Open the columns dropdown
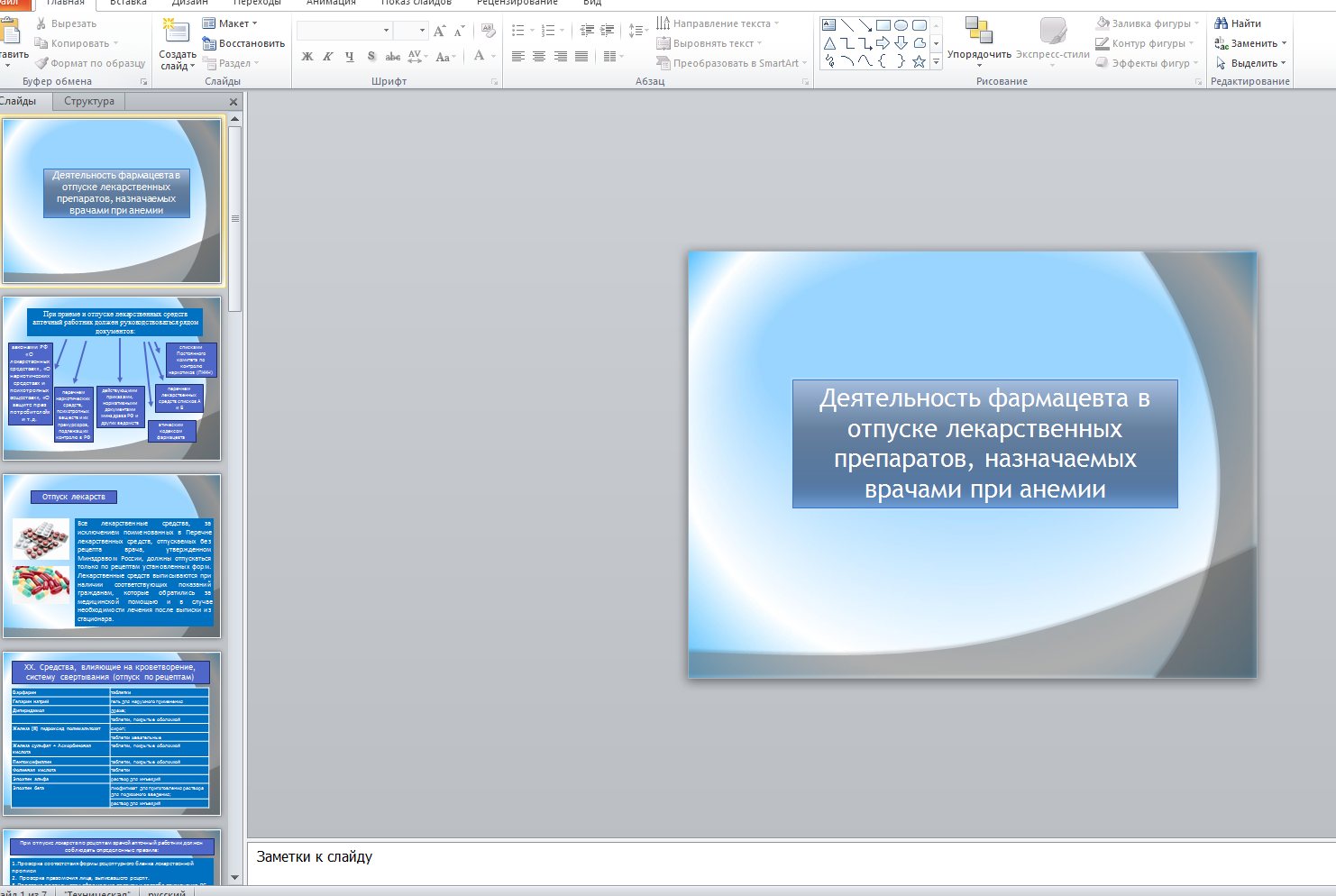Image resolution: width=1336 pixels, height=896 pixels. [614, 56]
